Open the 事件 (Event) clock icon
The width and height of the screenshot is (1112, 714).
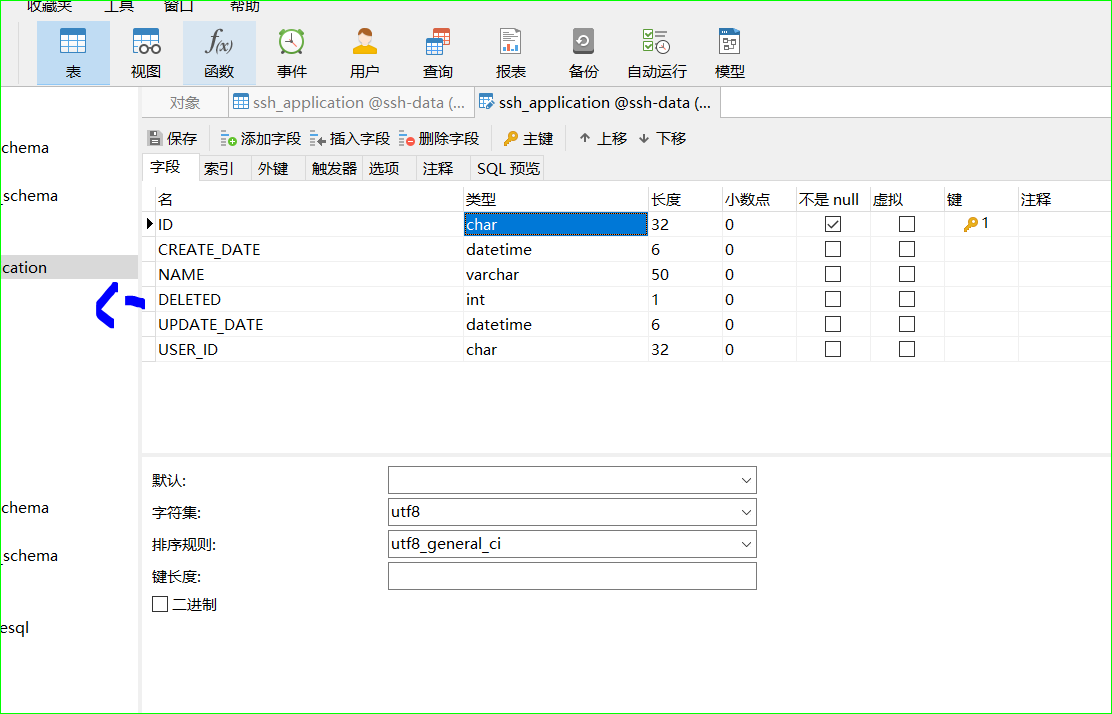pos(291,53)
